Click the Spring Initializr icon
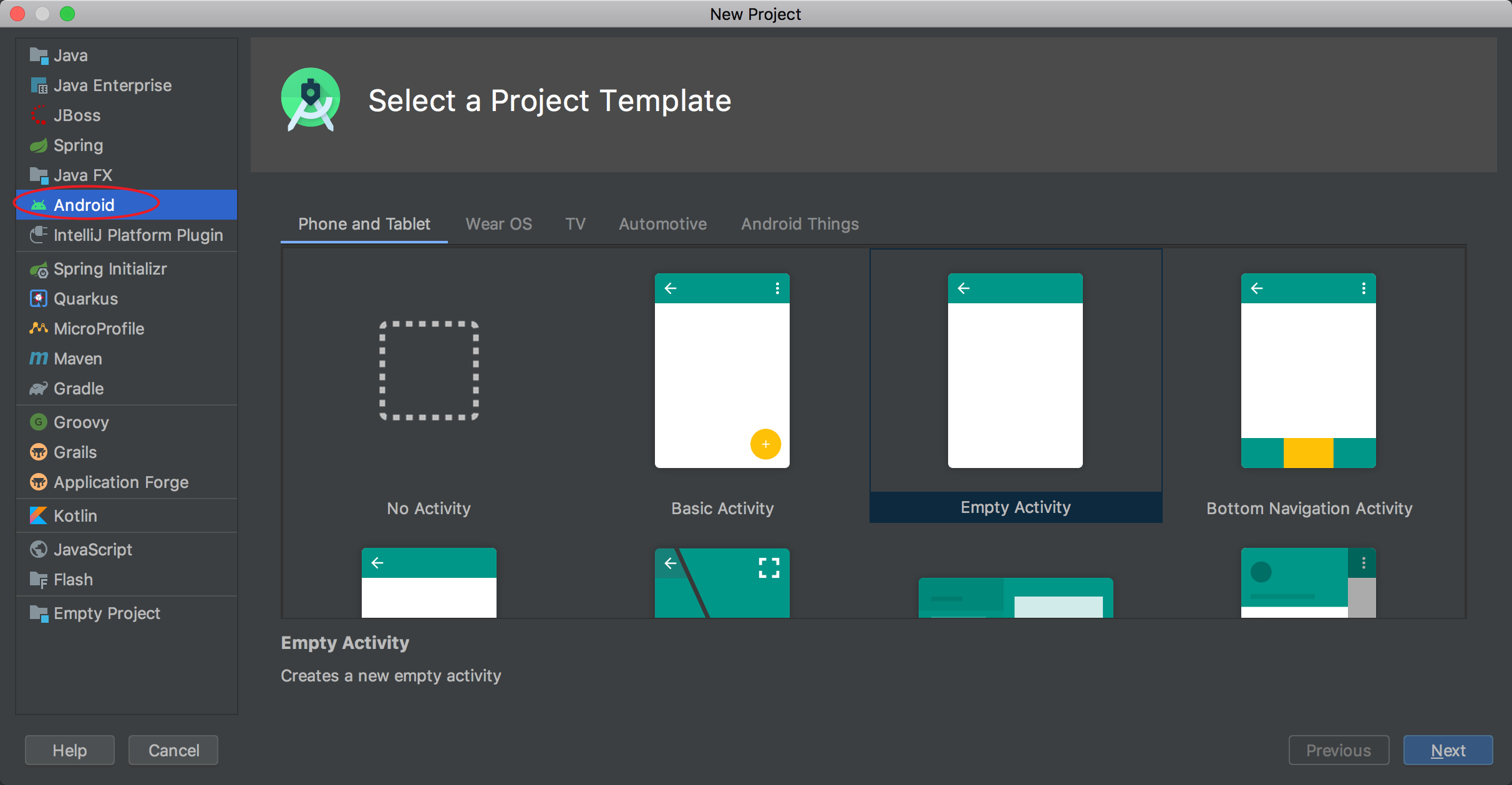 (x=39, y=269)
